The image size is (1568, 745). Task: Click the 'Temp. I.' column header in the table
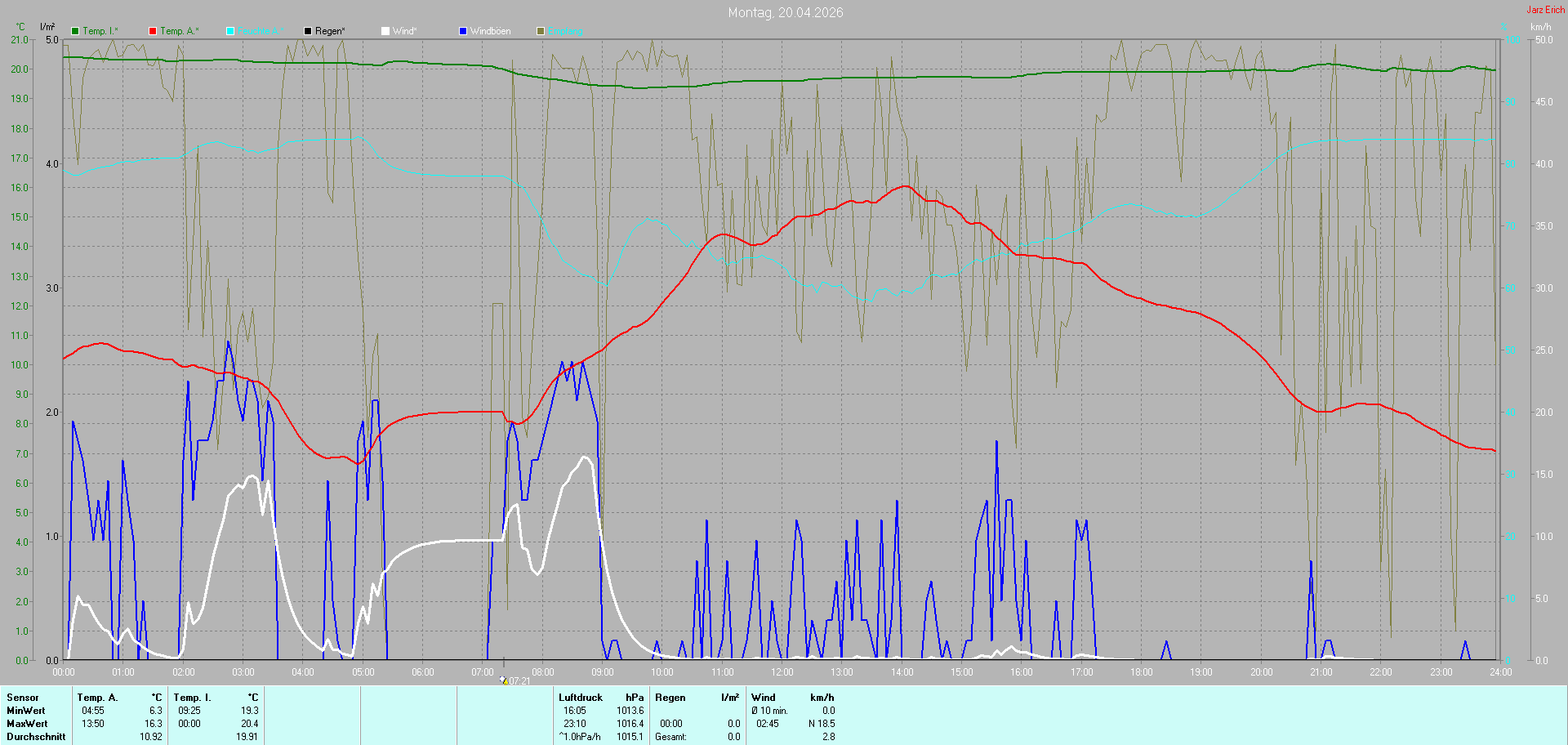click(193, 698)
